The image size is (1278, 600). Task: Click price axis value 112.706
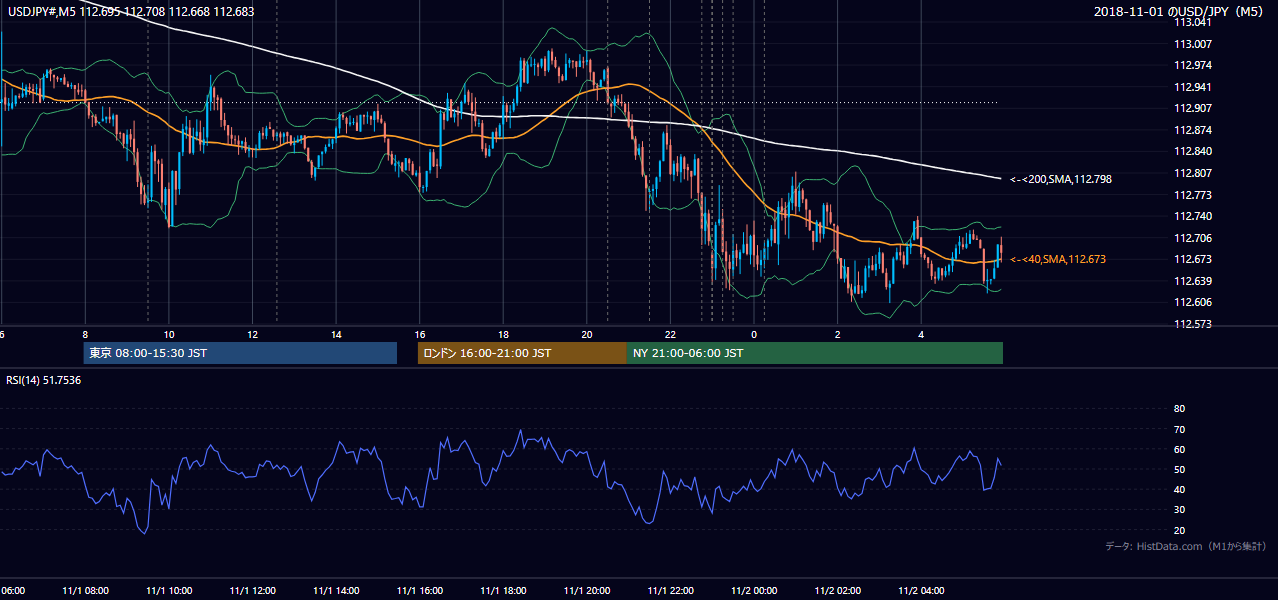(x=1192, y=238)
